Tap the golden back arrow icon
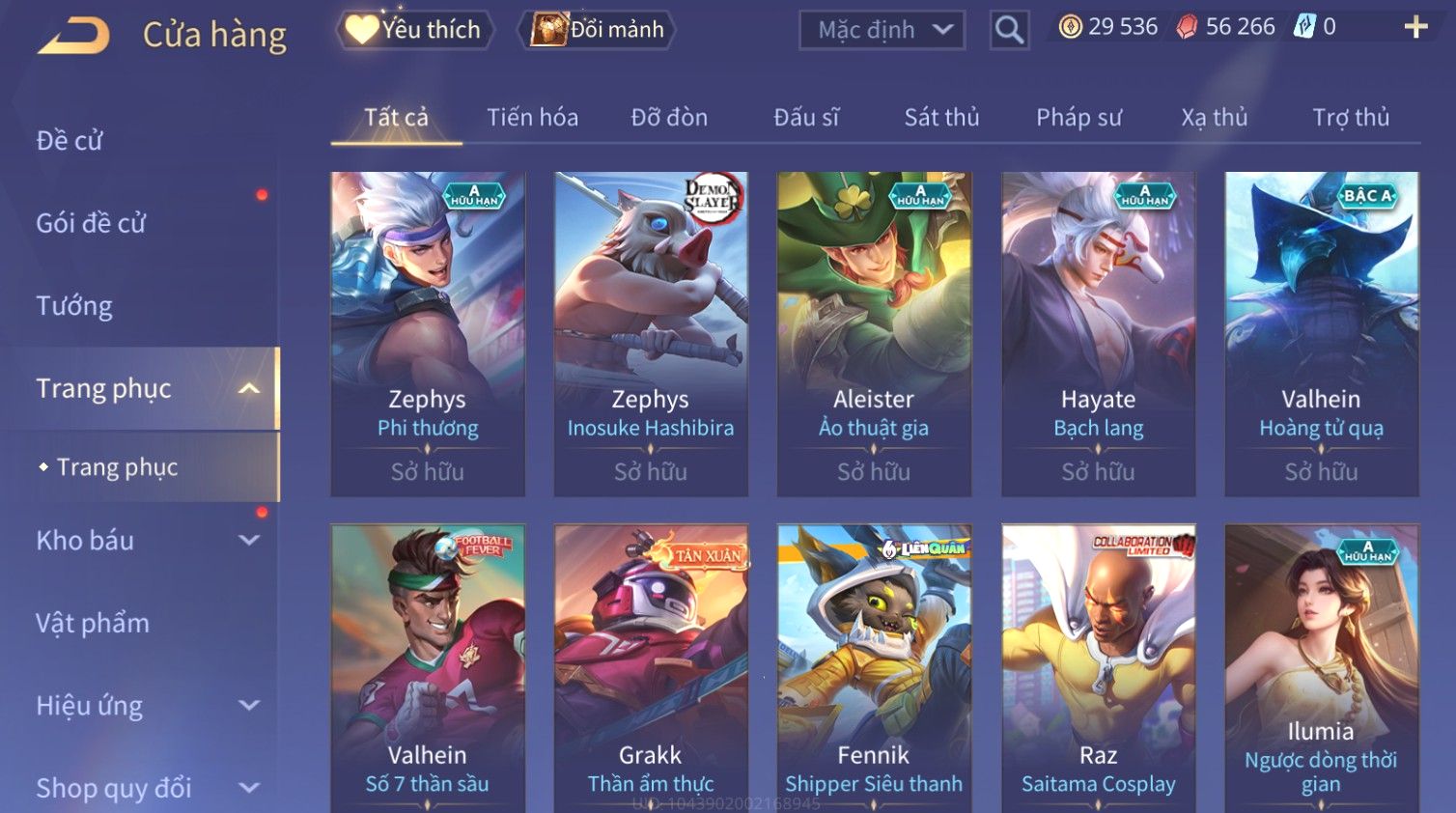This screenshot has height=813, width=1456. (x=73, y=36)
